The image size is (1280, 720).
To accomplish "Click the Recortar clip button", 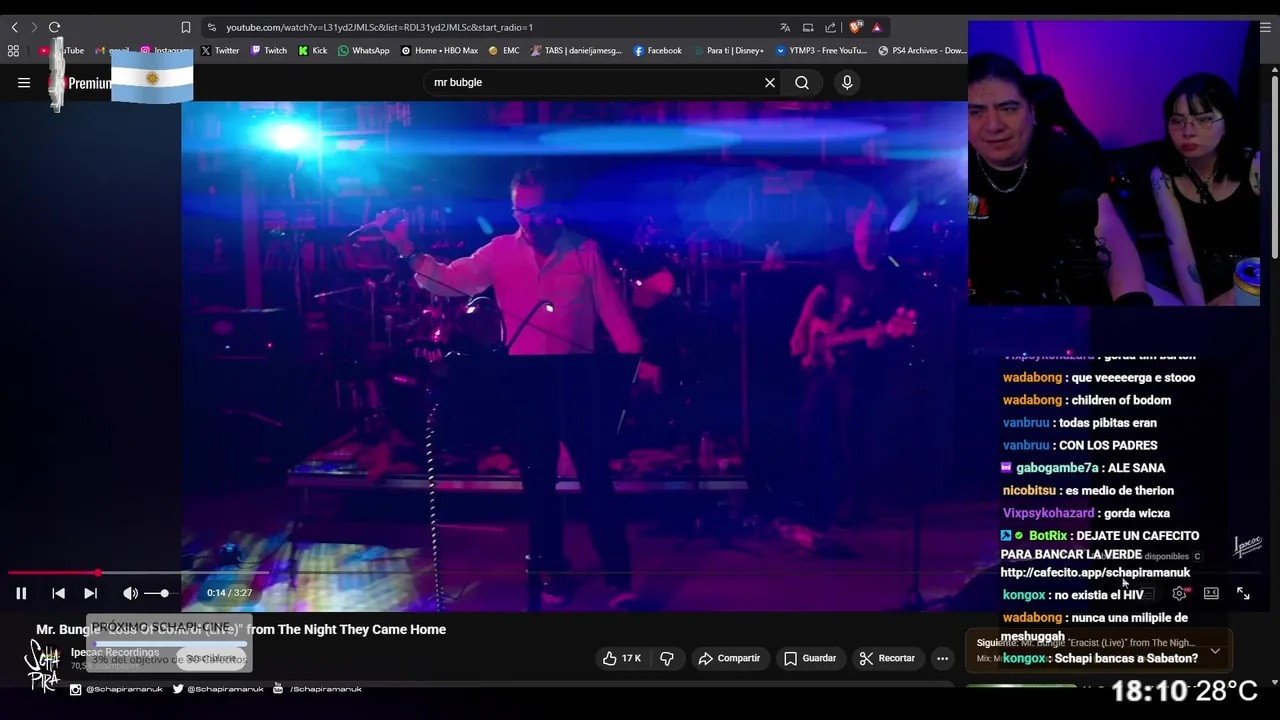I will (887, 658).
